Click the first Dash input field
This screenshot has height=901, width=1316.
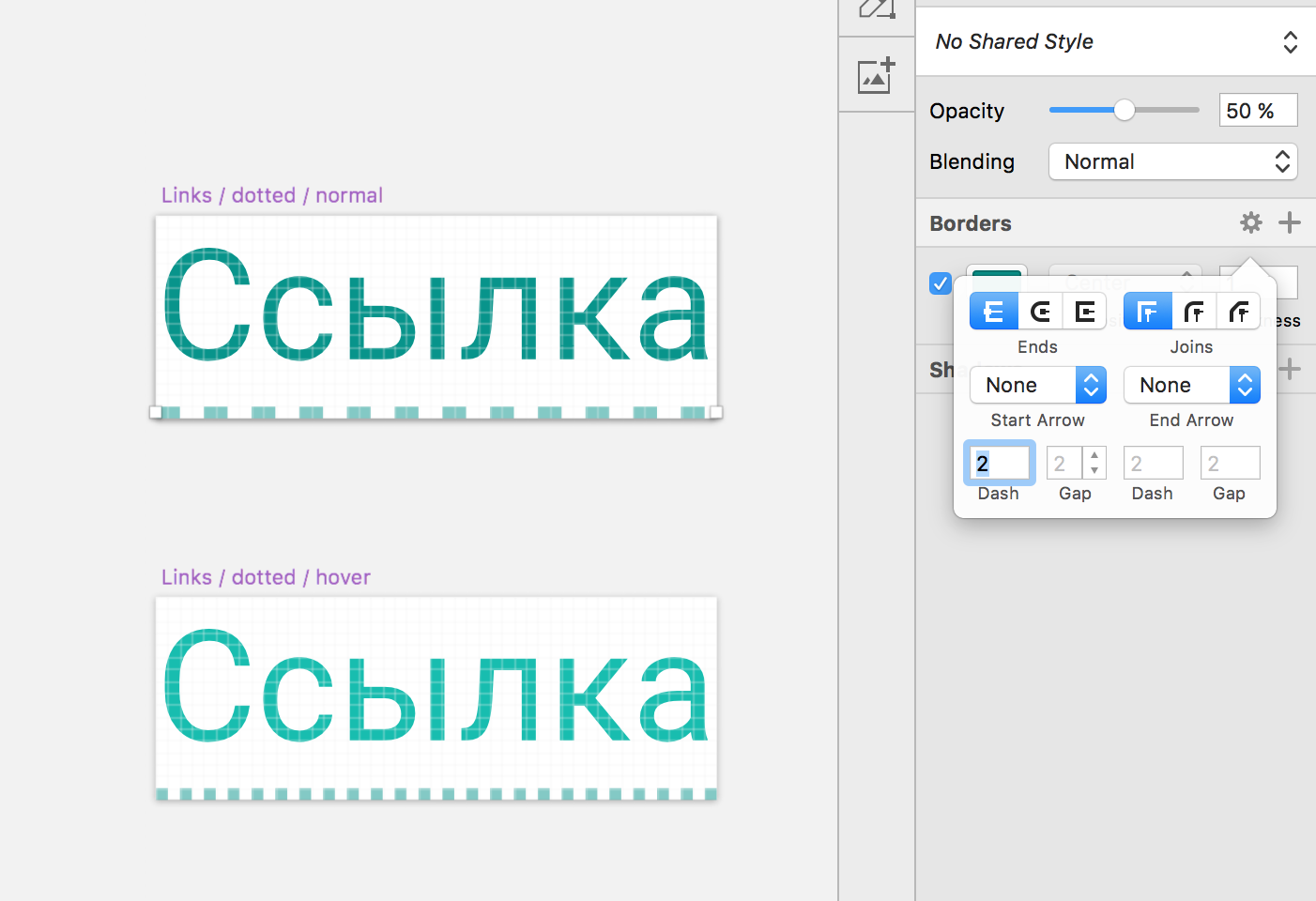pyautogui.click(x=1000, y=463)
